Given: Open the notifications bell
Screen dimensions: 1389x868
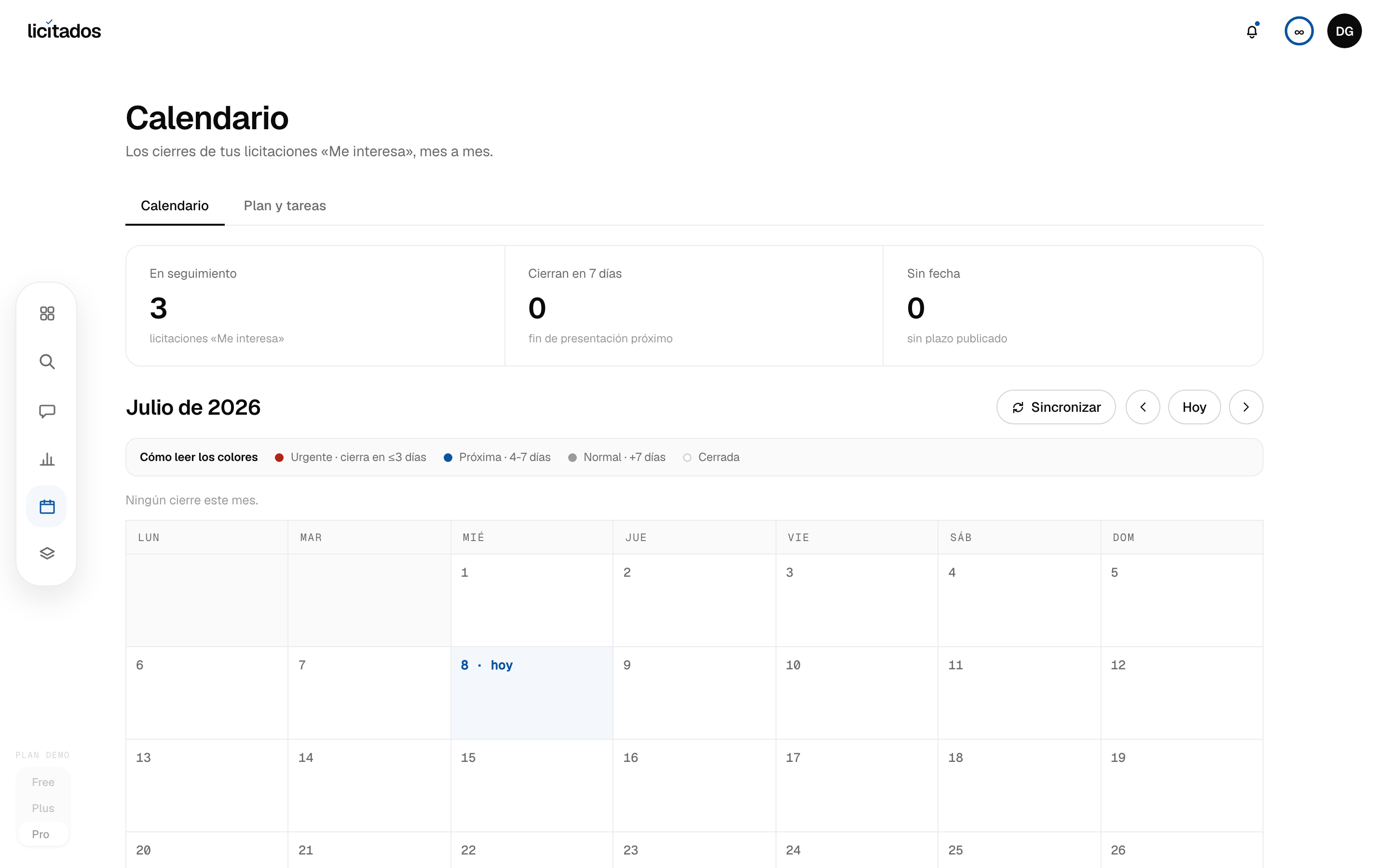Looking at the screenshot, I should (1252, 31).
